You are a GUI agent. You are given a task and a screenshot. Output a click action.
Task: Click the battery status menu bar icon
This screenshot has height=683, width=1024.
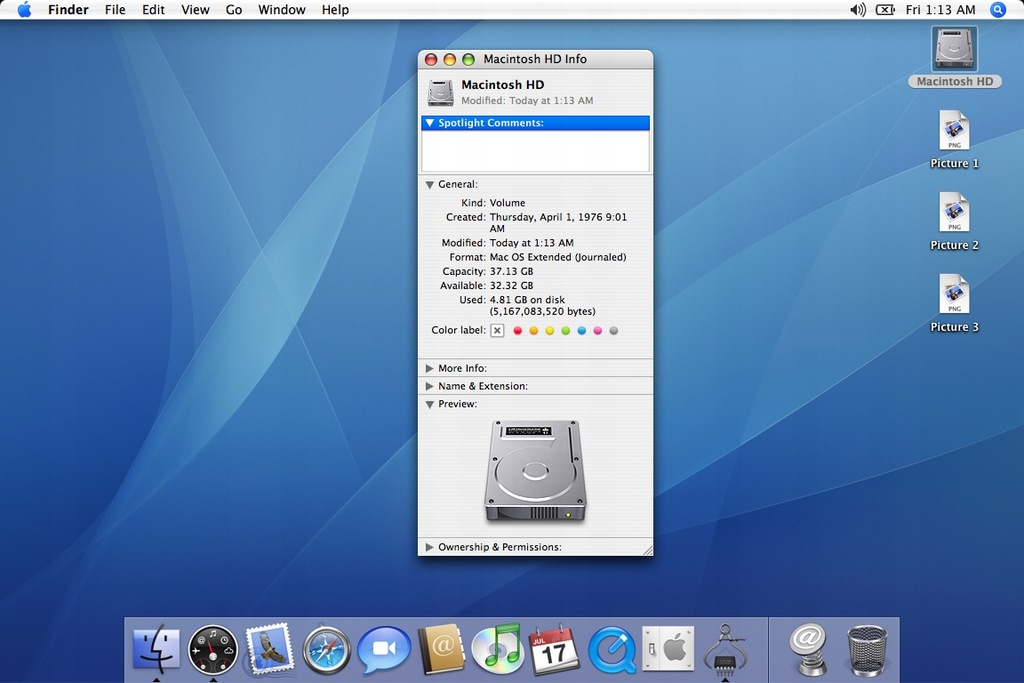point(885,10)
